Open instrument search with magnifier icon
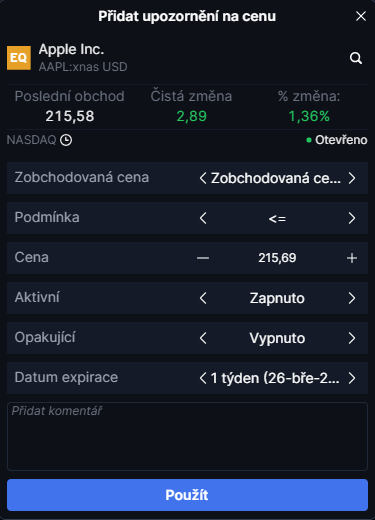 tap(356, 58)
